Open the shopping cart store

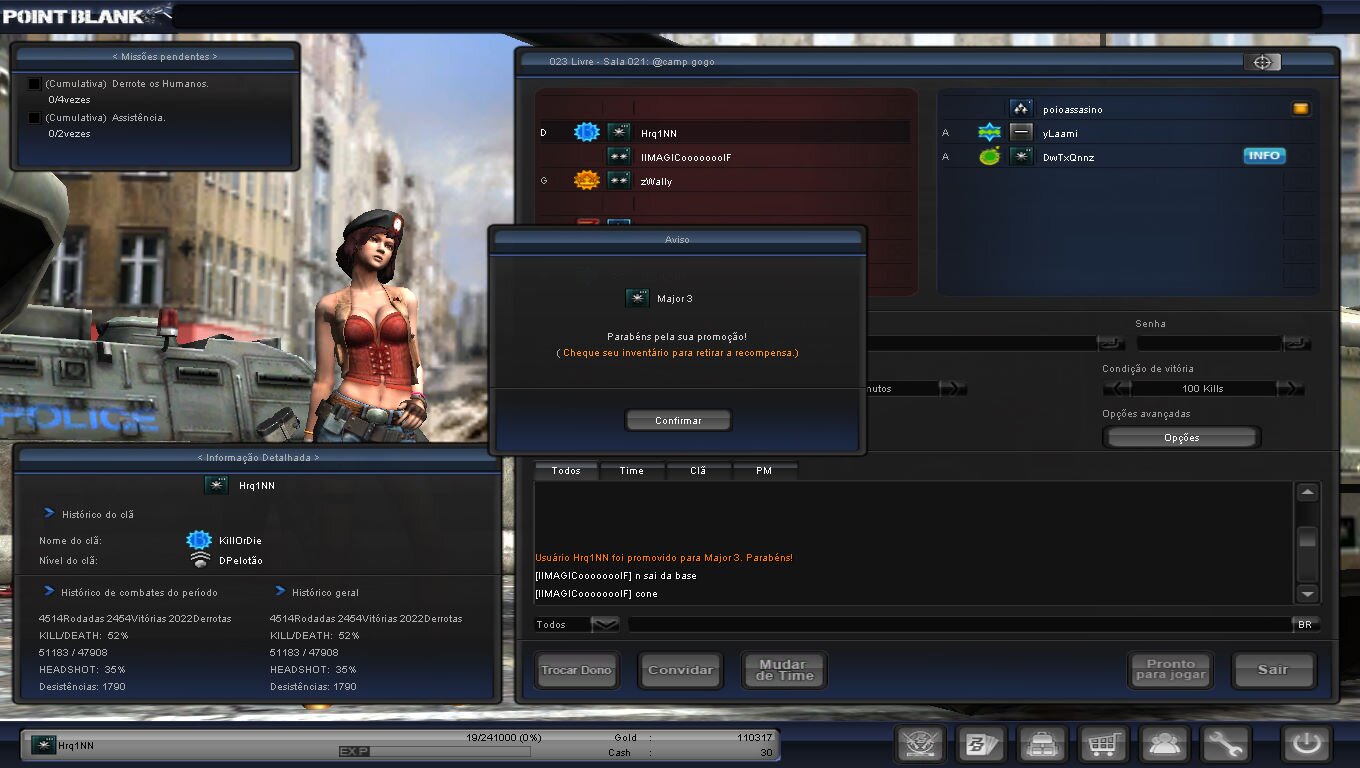pos(1103,744)
